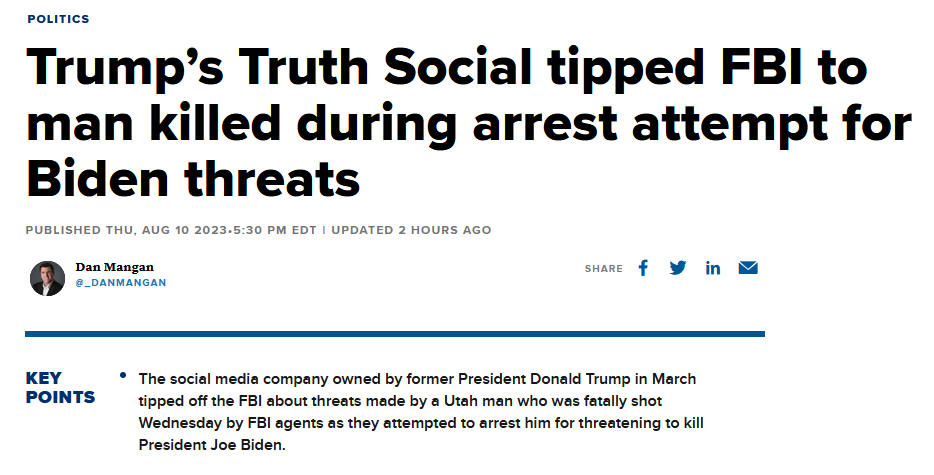
Task: Click Dan Mangan's author photo
Action: tap(47, 278)
